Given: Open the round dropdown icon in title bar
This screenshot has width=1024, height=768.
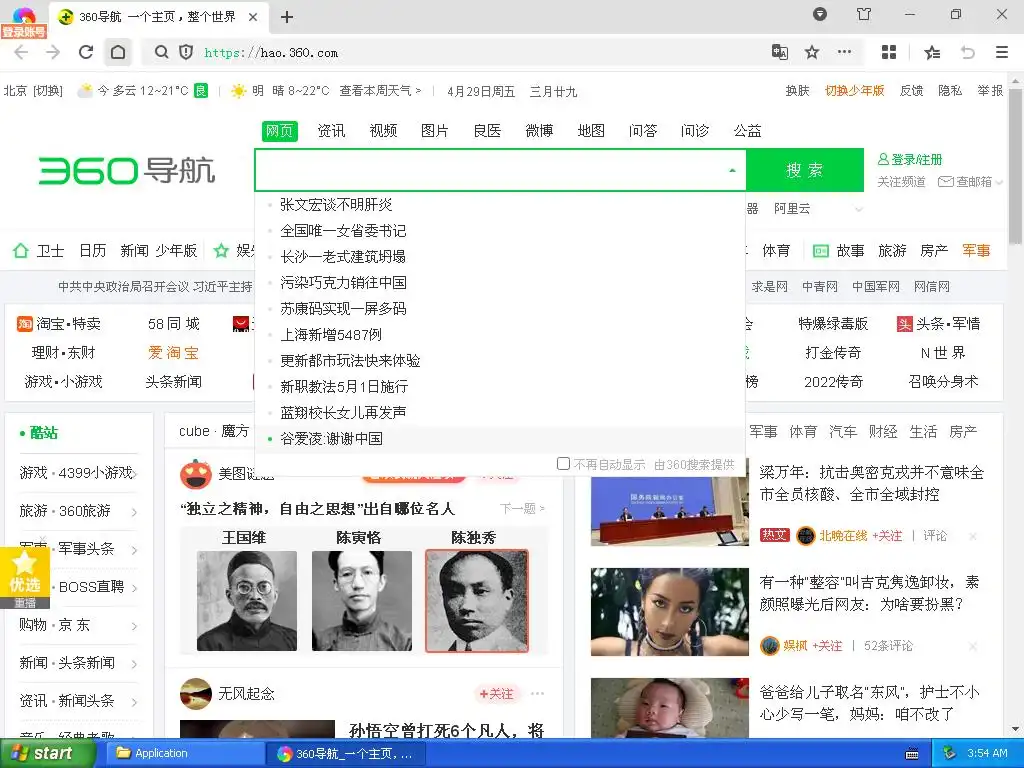Looking at the screenshot, I should coord(820,14).
